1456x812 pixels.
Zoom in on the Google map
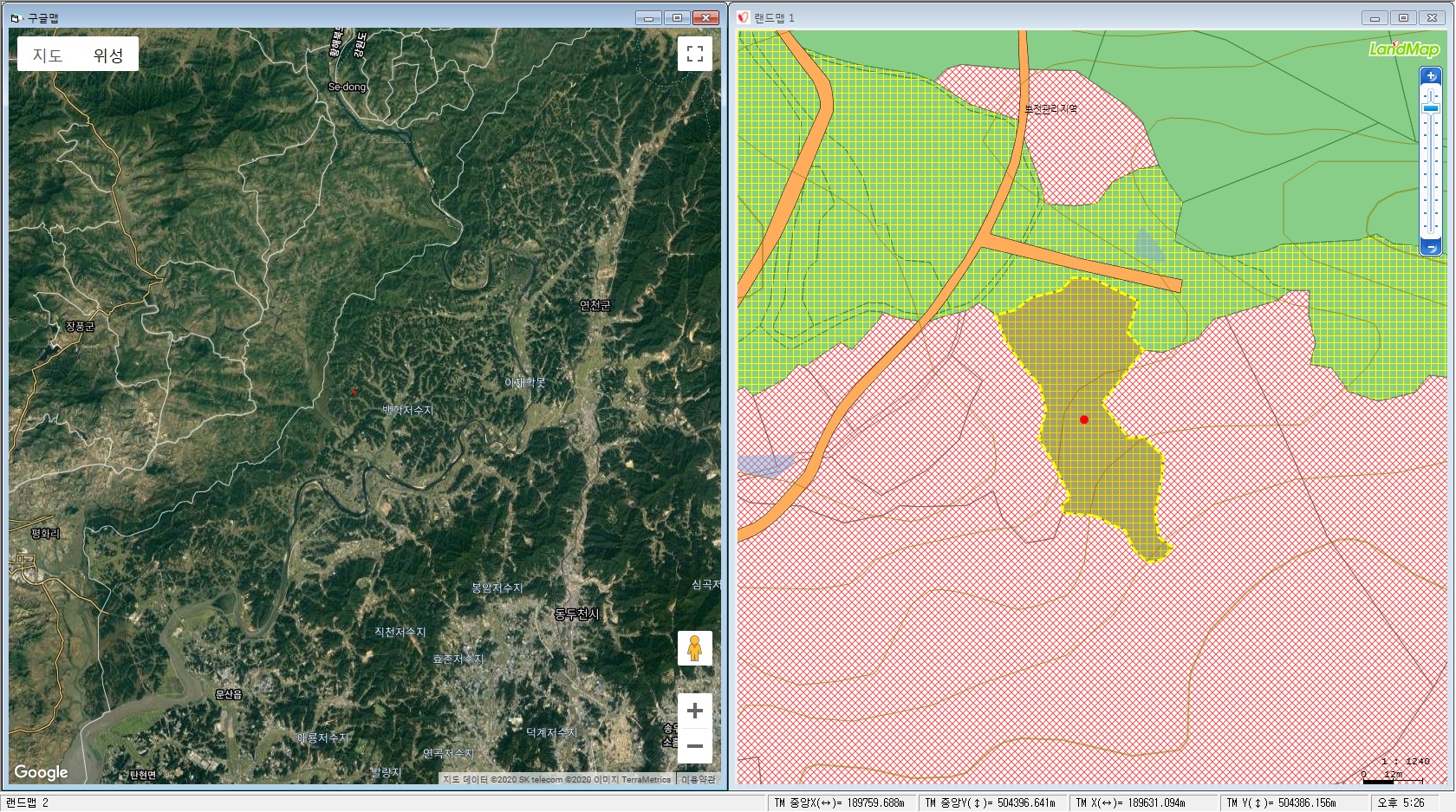point(695,711)
